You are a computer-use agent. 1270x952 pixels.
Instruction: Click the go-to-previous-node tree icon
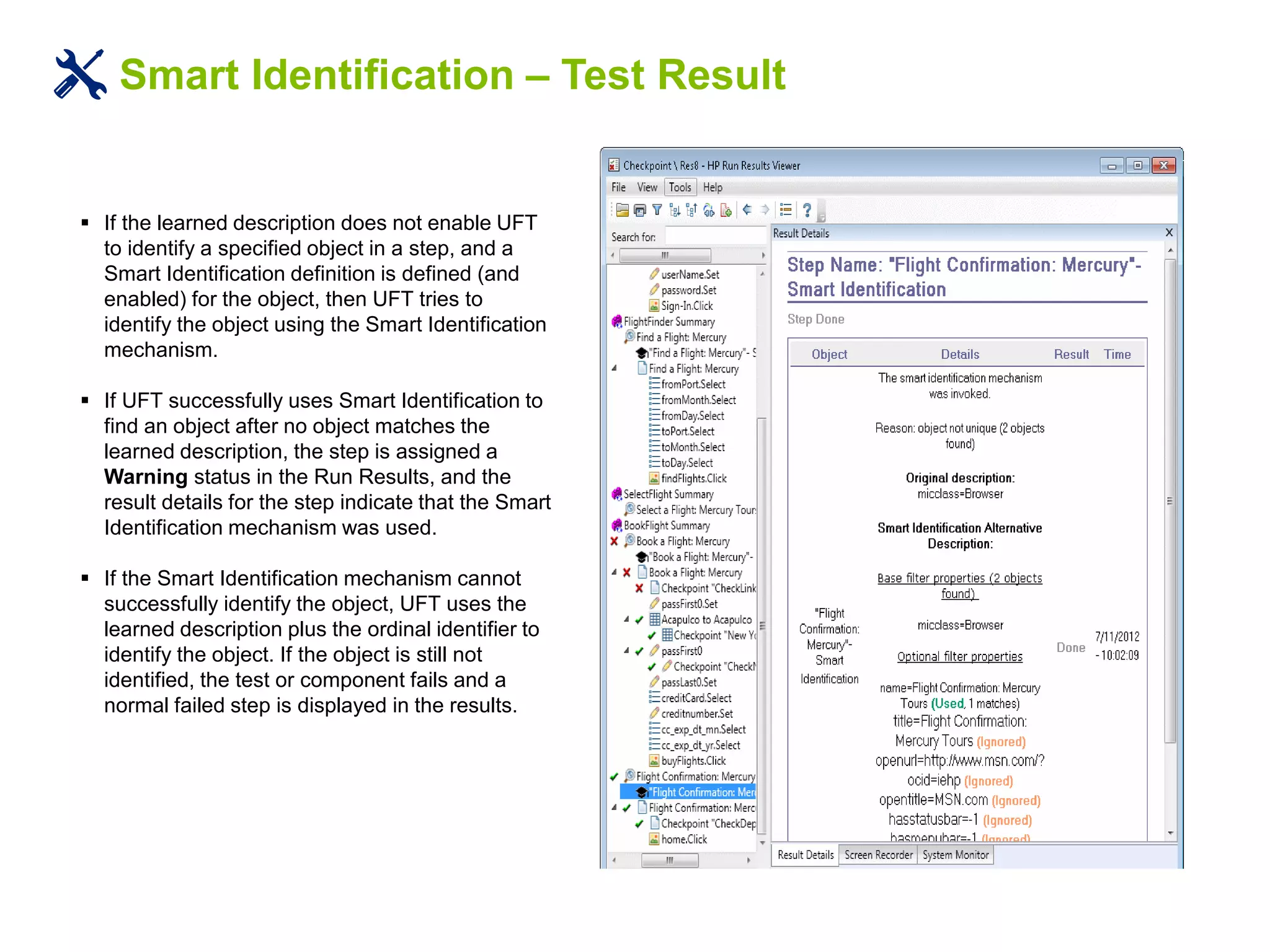[x=691, y=211]
